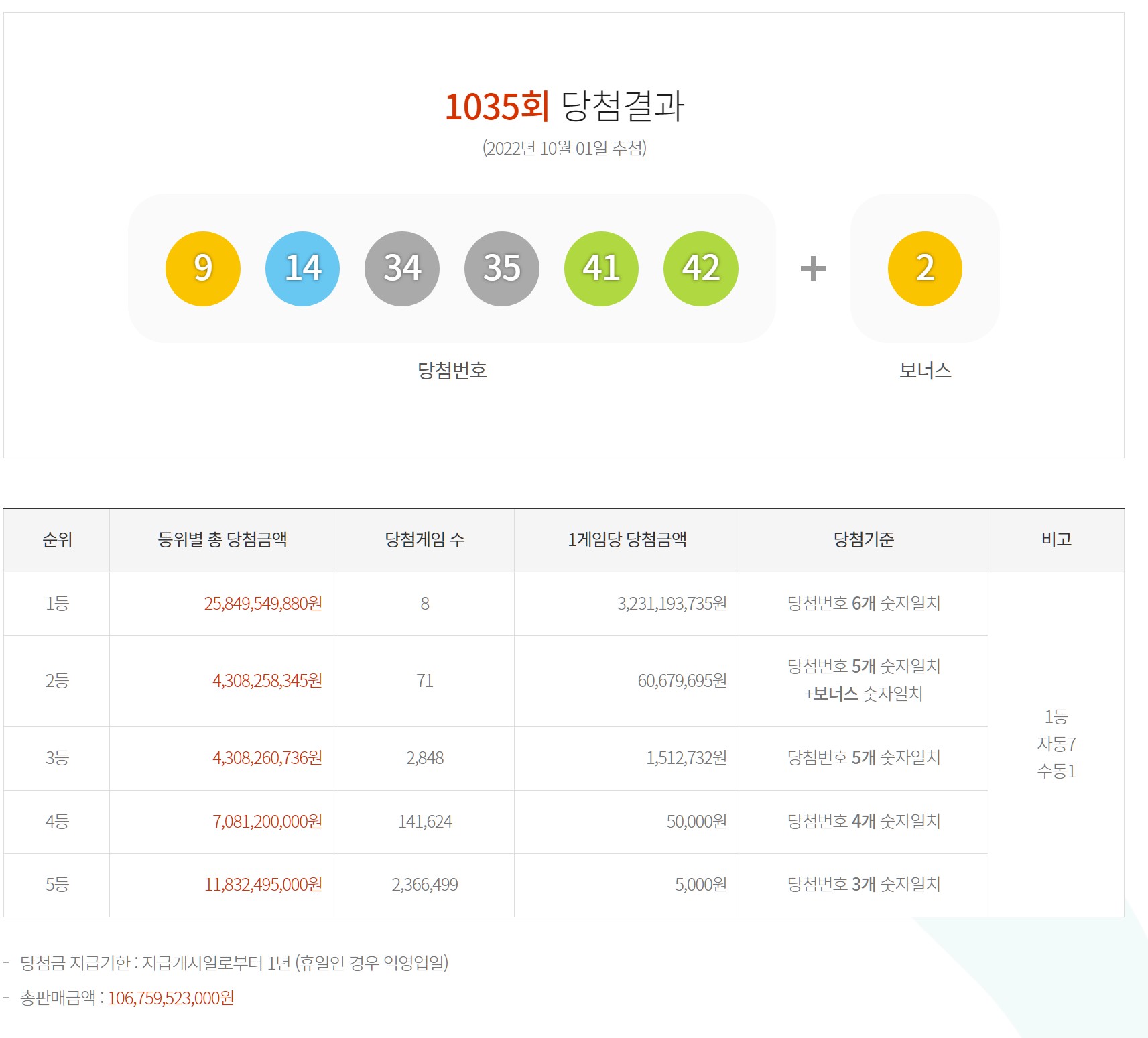Click criteria 당첨번호 3개 숫자일치
1148x1038 pixels.
(x=863, y=885)
